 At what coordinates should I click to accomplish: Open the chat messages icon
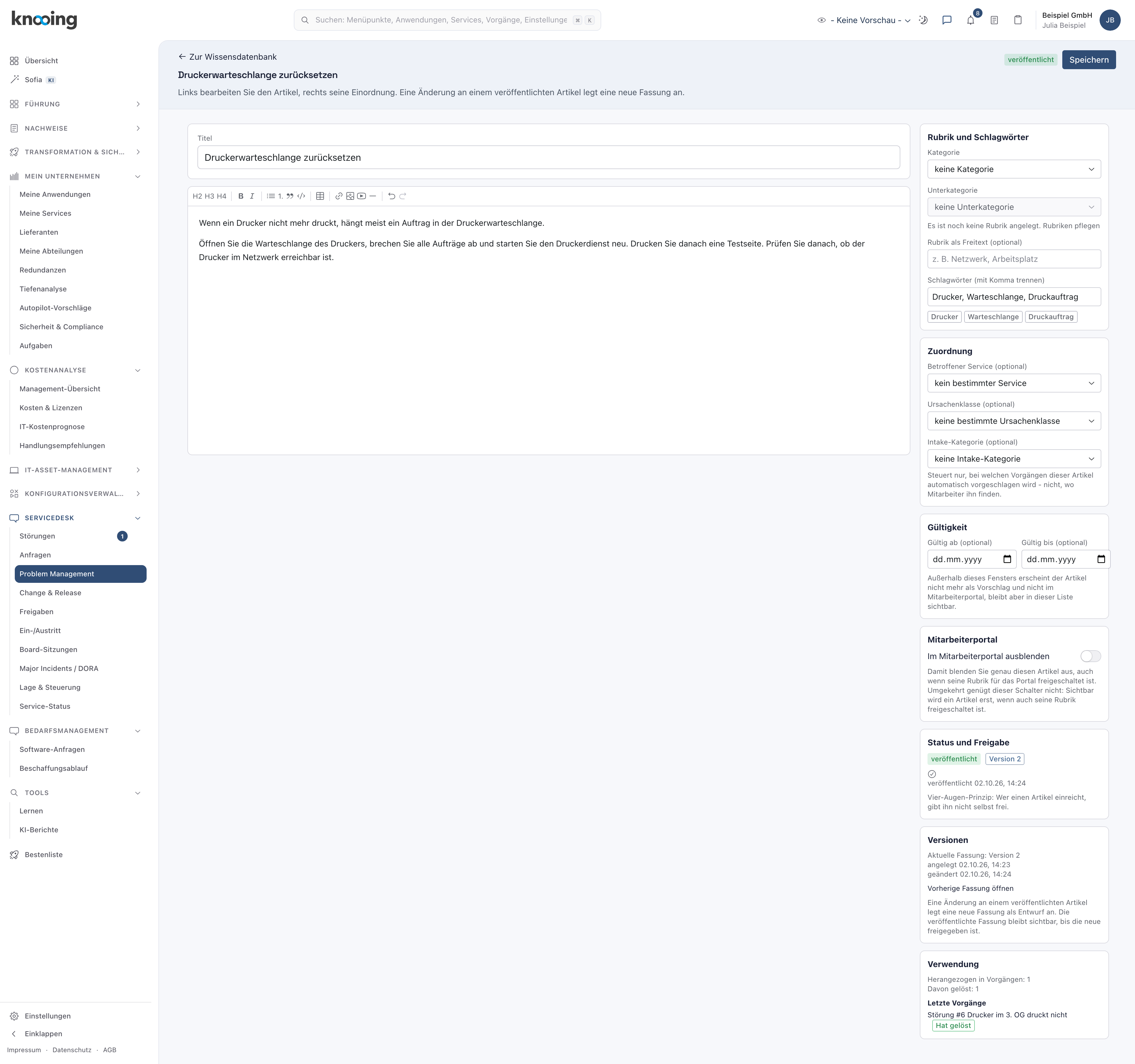[x=947, y=20]
